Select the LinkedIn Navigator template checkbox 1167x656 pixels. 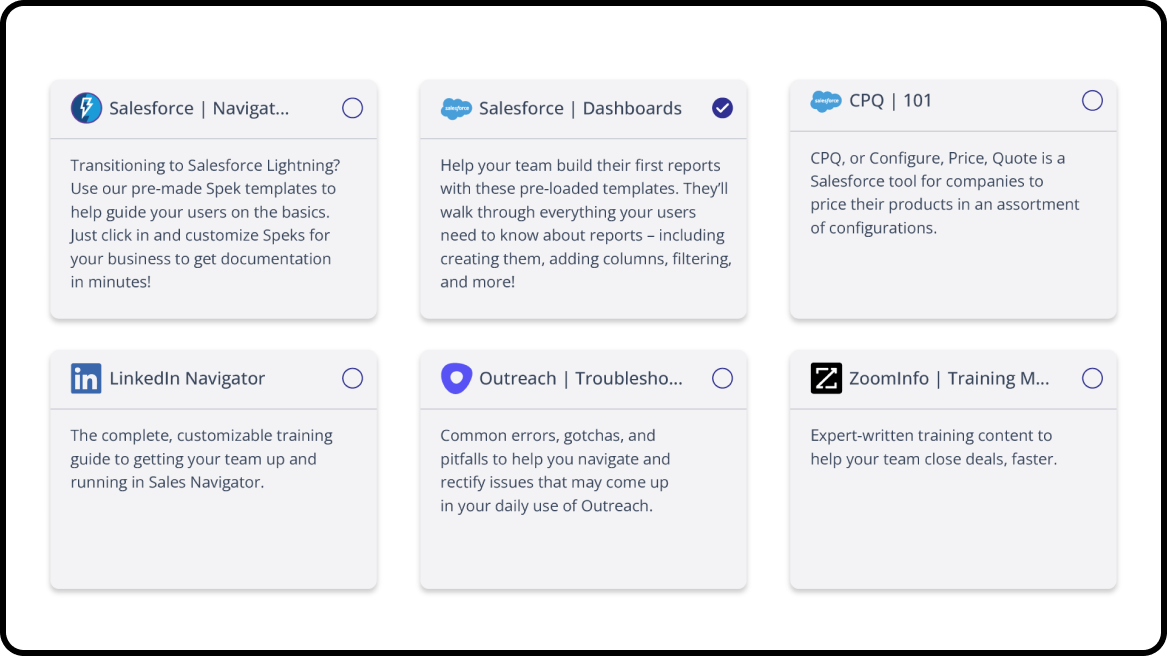(x=352, y=378)
